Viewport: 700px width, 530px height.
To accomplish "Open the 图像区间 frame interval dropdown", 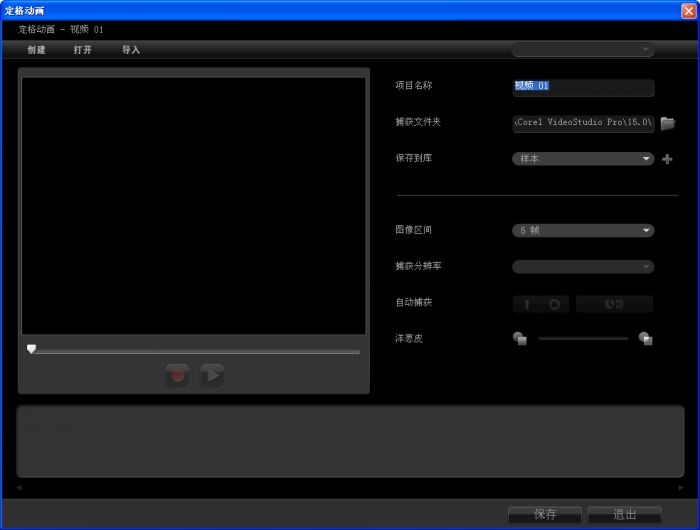I will click(x=583, y=230).
